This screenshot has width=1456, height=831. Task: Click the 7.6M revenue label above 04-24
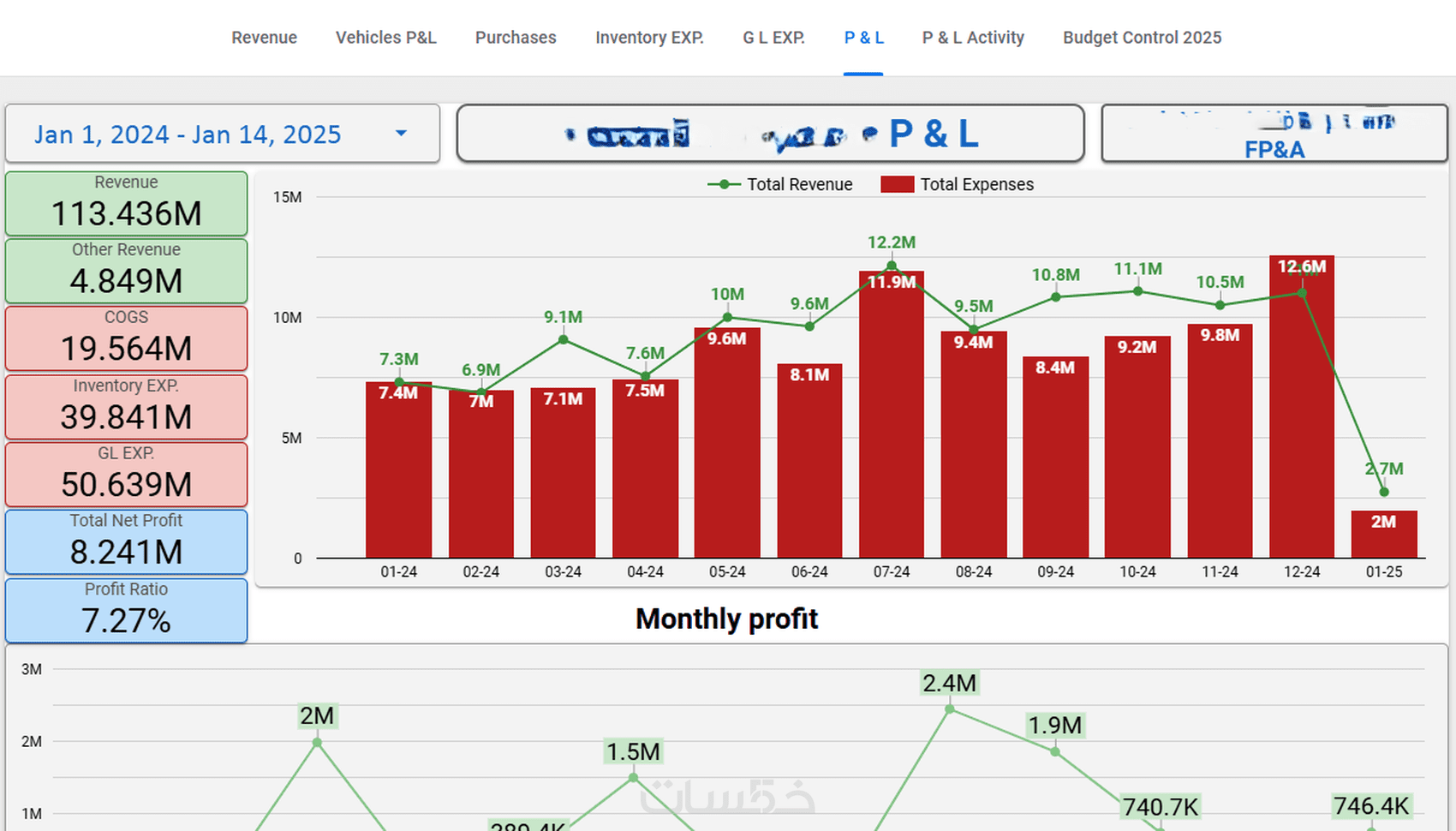tap(645, 353)
